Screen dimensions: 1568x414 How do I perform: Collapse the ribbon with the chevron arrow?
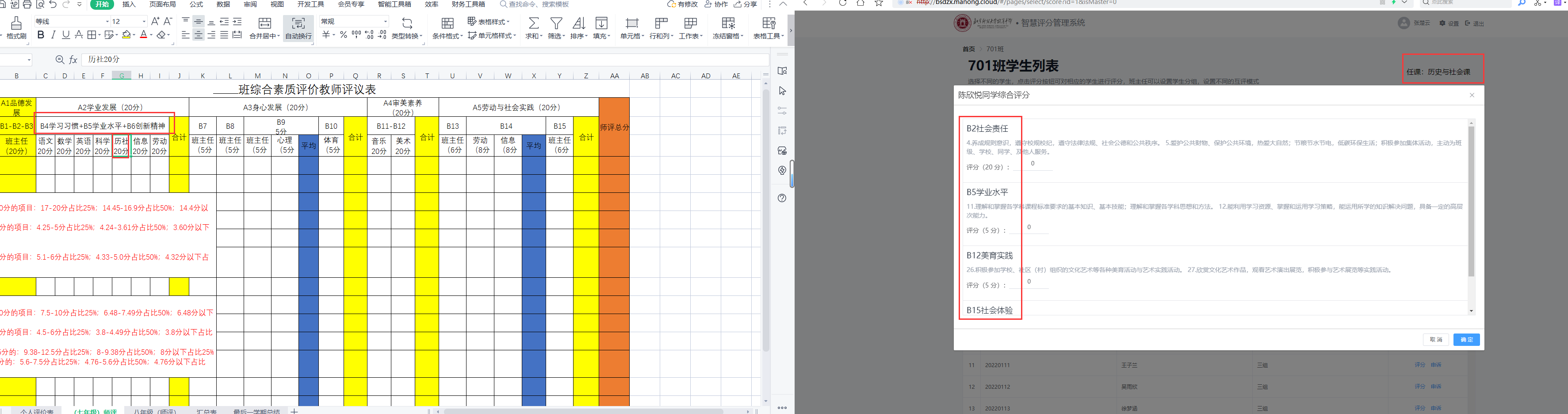pyautogui.click(x=783, y=4)
